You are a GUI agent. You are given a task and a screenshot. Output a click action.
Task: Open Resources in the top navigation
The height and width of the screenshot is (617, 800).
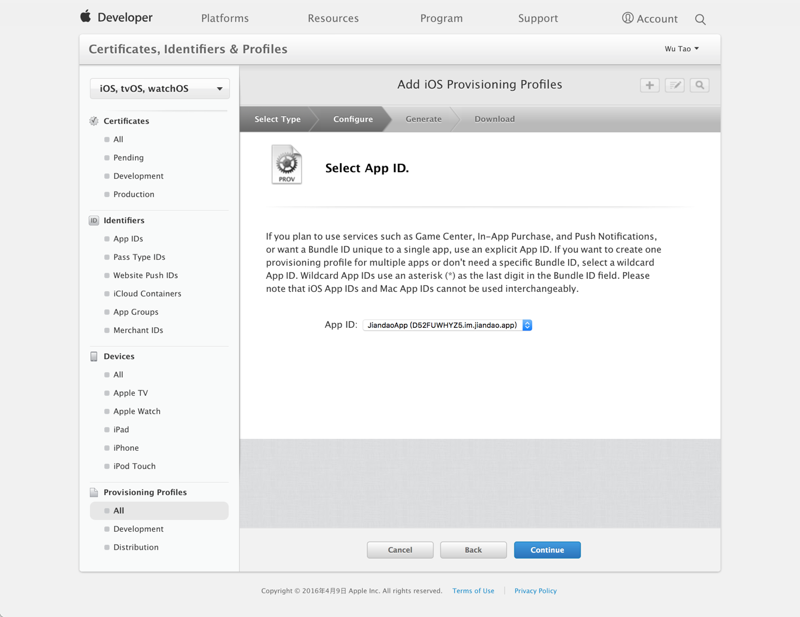click(333, 18)
